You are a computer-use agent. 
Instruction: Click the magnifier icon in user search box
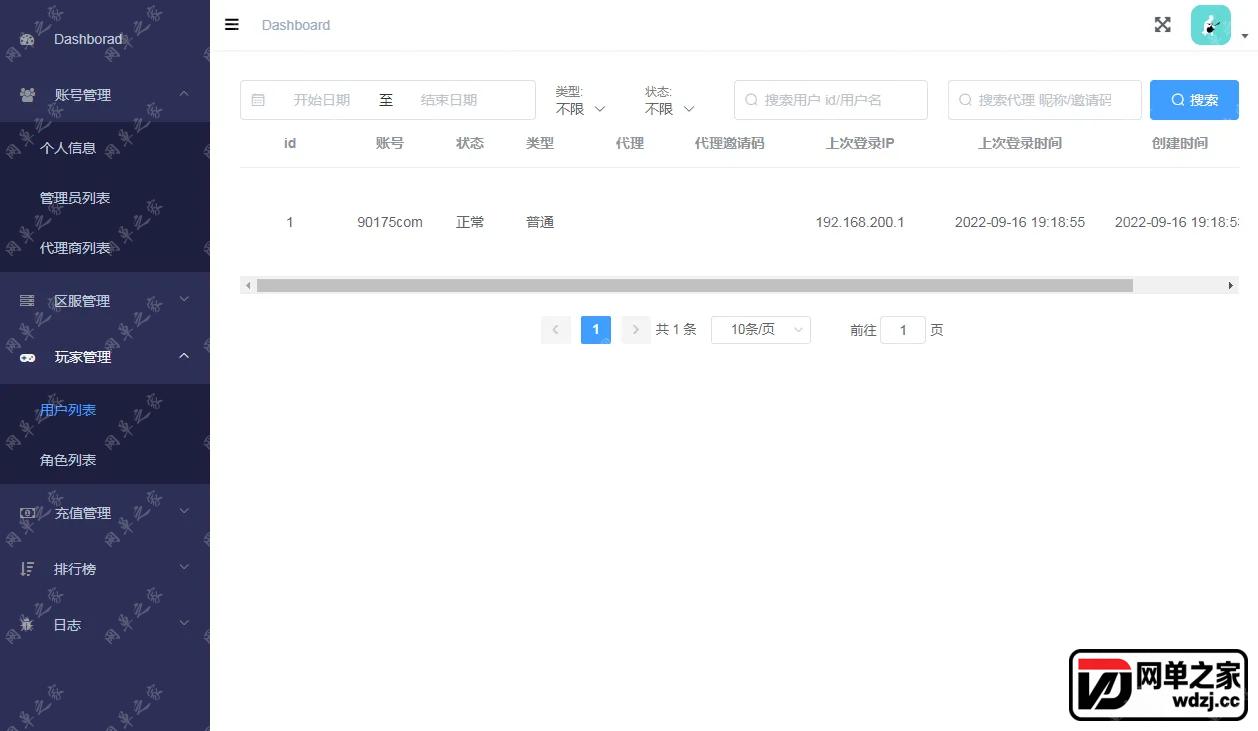click(x=751, y=100)
